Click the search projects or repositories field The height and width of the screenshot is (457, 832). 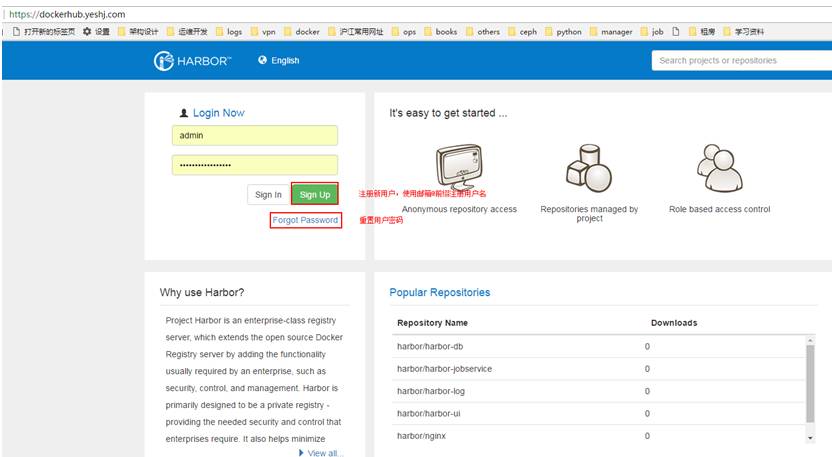click(741, 61)
